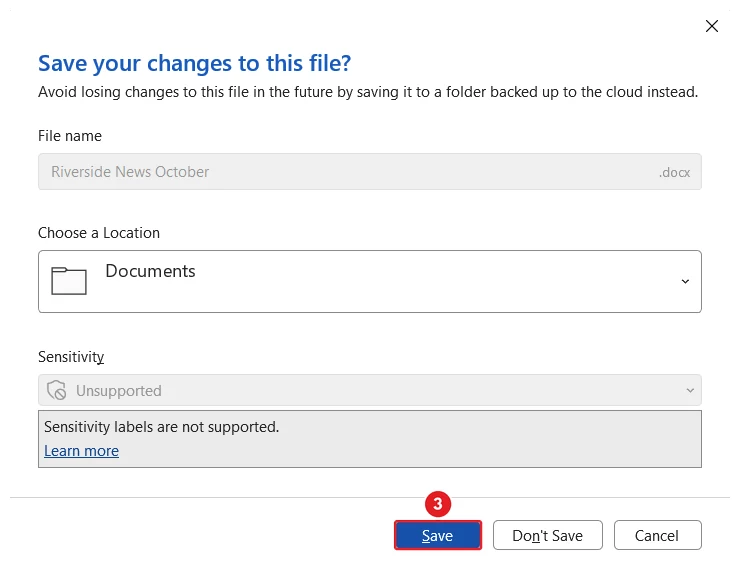Click the 'File name' label

[x=70, y=136]
